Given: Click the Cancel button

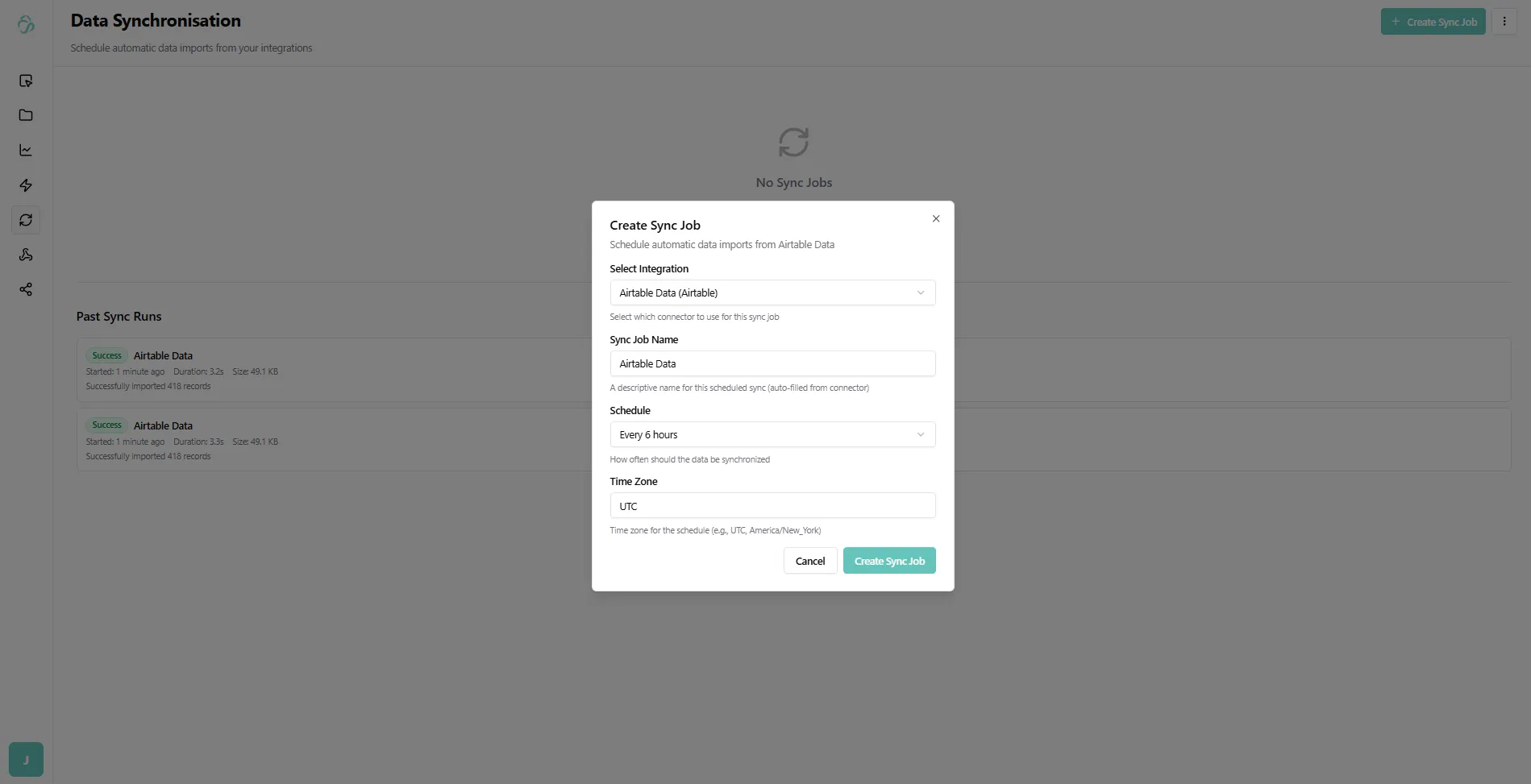Looking at the screenshot, I should tap(810, 561).
